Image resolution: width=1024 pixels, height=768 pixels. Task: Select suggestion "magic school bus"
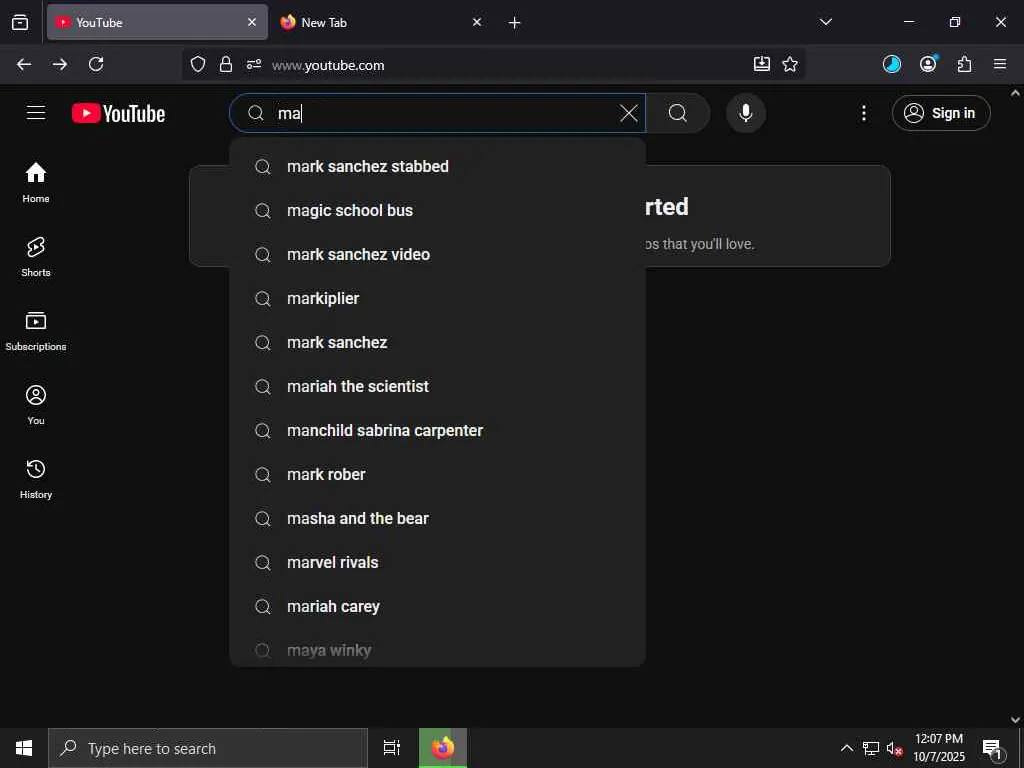pyautogui.click(x=438, y=210)
